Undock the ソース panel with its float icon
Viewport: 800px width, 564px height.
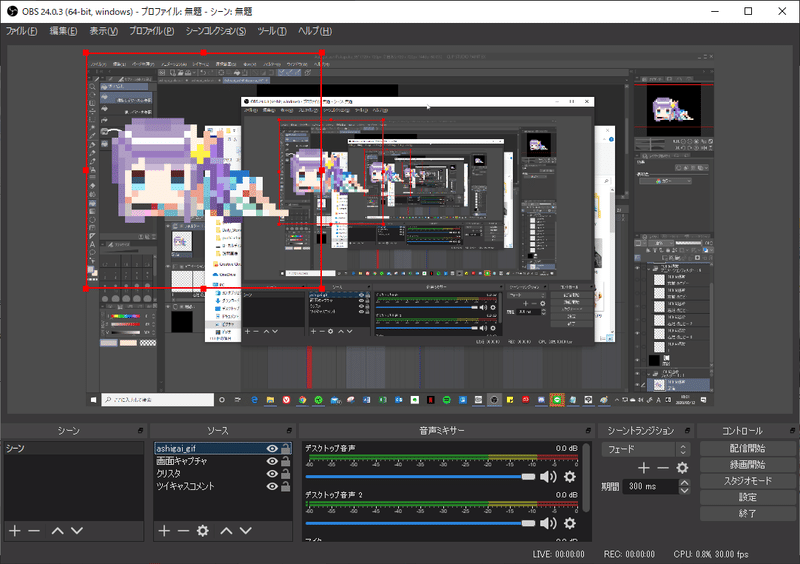click(x=289, y=431)
